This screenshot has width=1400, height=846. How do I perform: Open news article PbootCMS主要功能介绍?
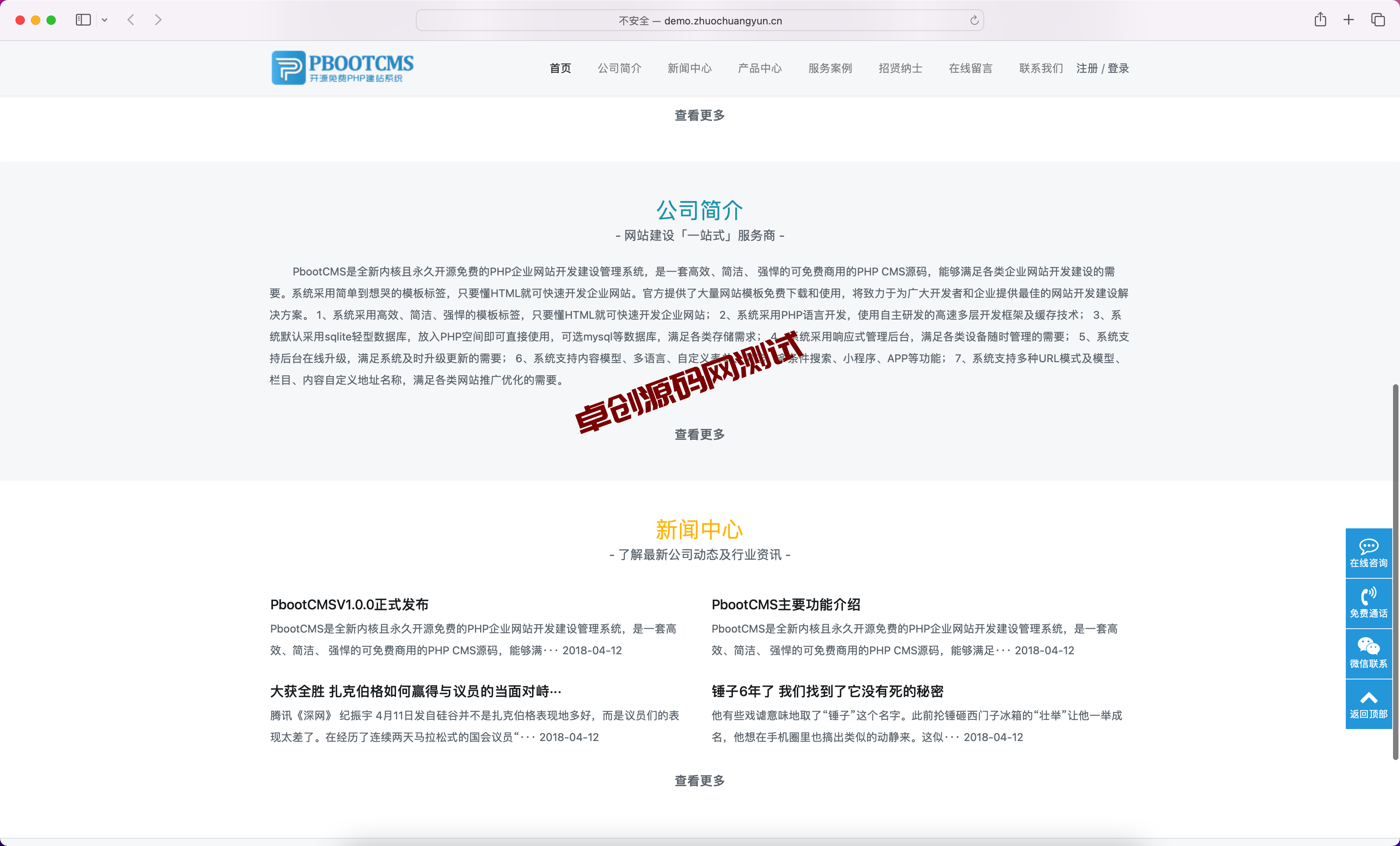point(786,604)
